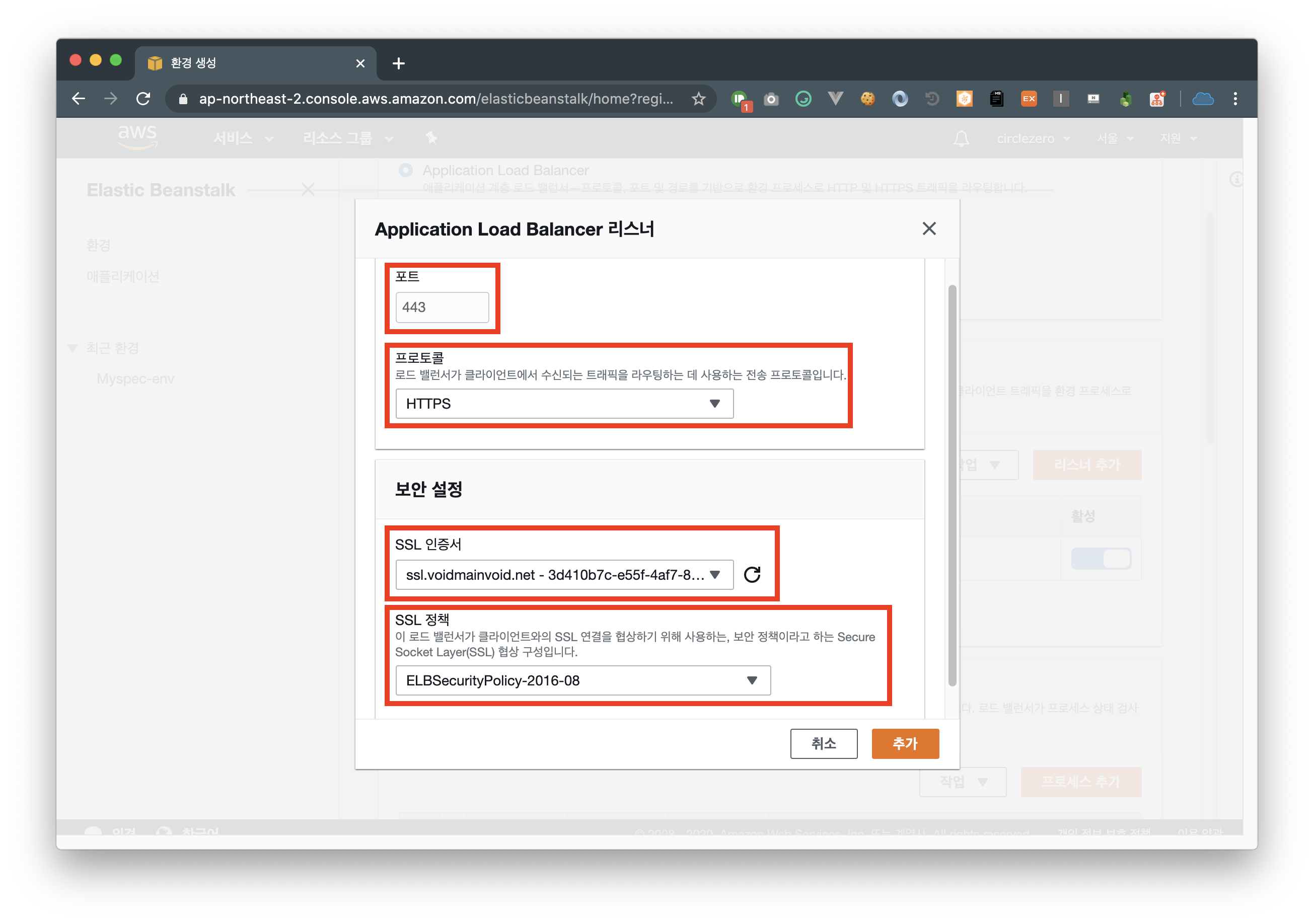Image resolution: width=1314 pixels, height=924 pixels.
Task: Open the ELBSecurityPolicy-2016-08 SSL policy dropdown
Action: point(582,680)
